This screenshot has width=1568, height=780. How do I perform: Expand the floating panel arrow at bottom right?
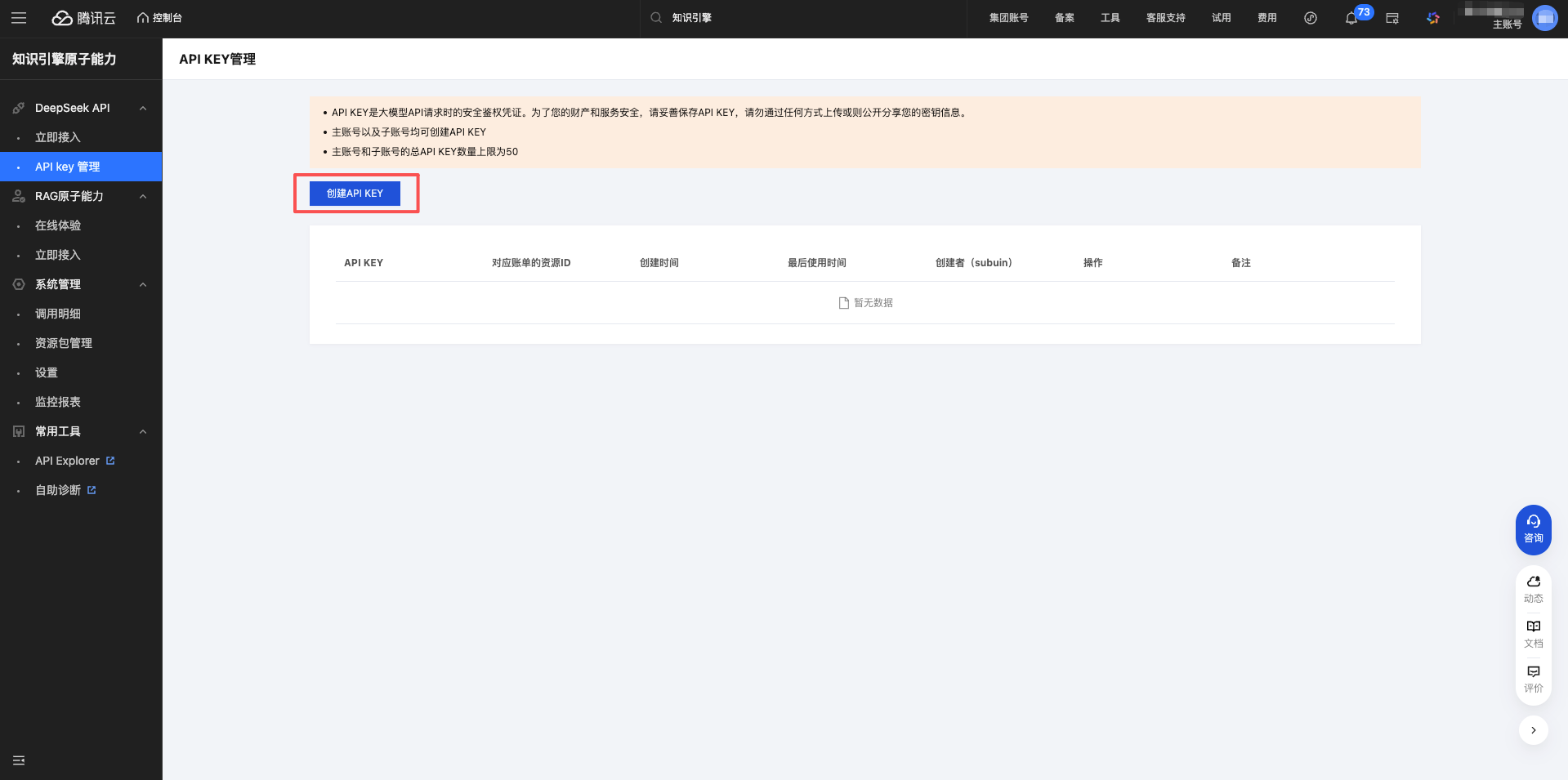tap(1533, 730)
